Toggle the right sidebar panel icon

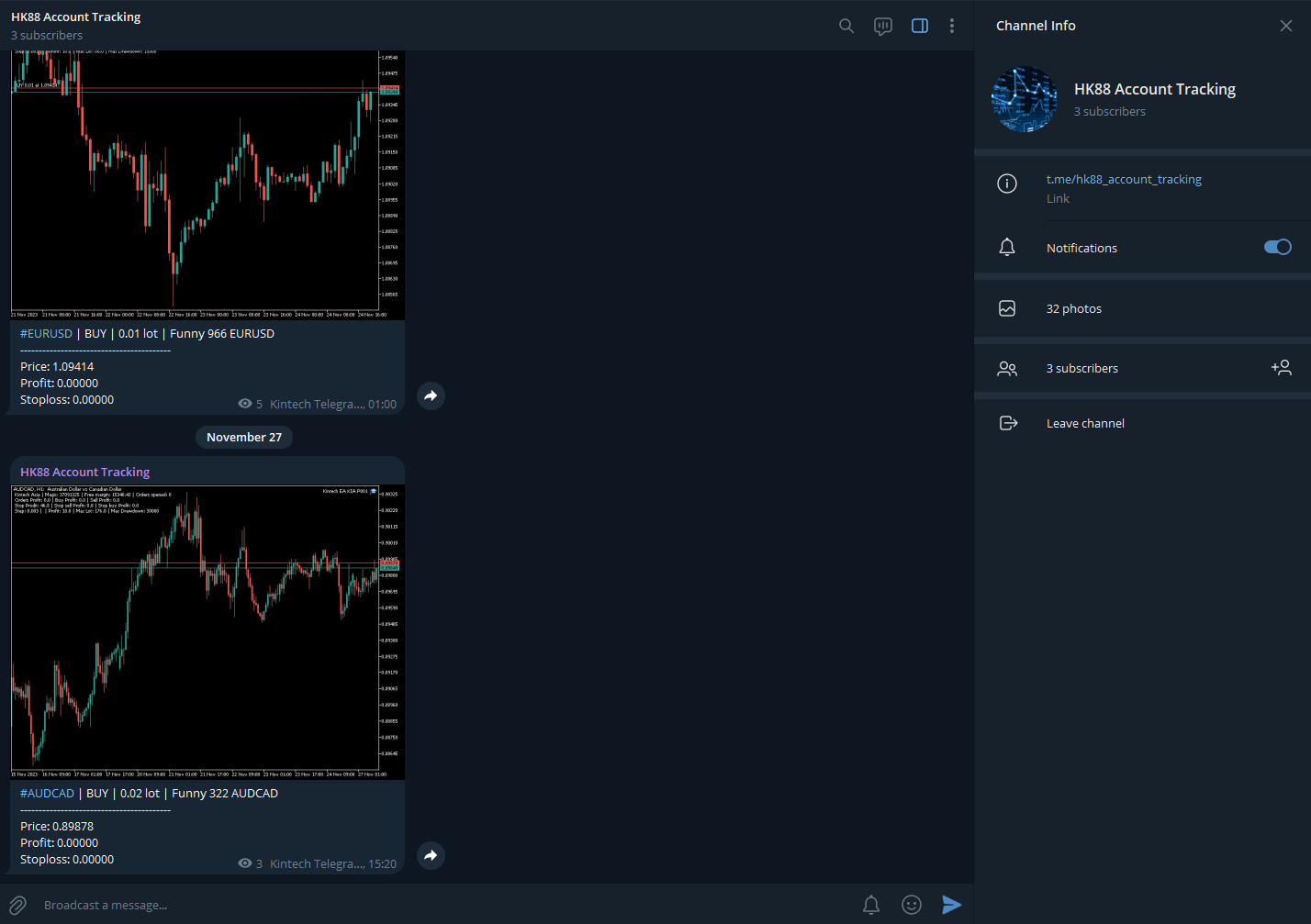coord(920,26)
